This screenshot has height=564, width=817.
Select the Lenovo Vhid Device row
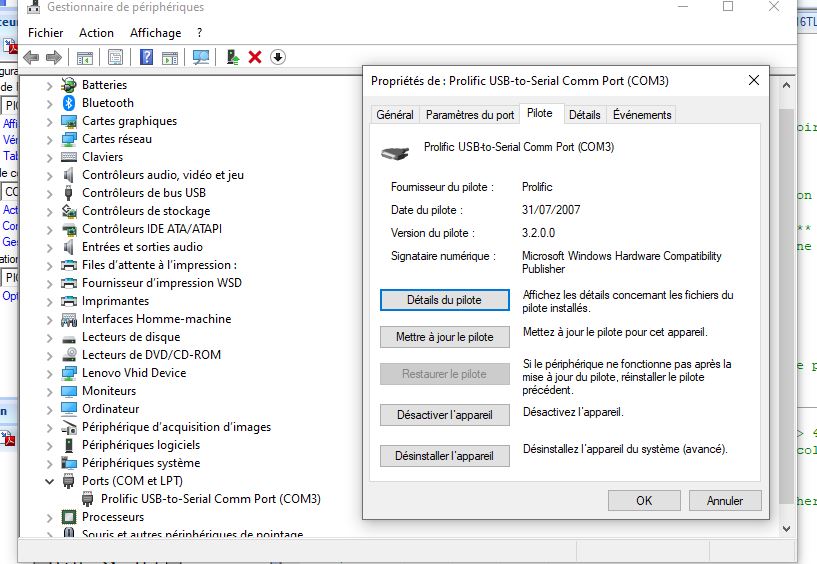click(134, 373)
